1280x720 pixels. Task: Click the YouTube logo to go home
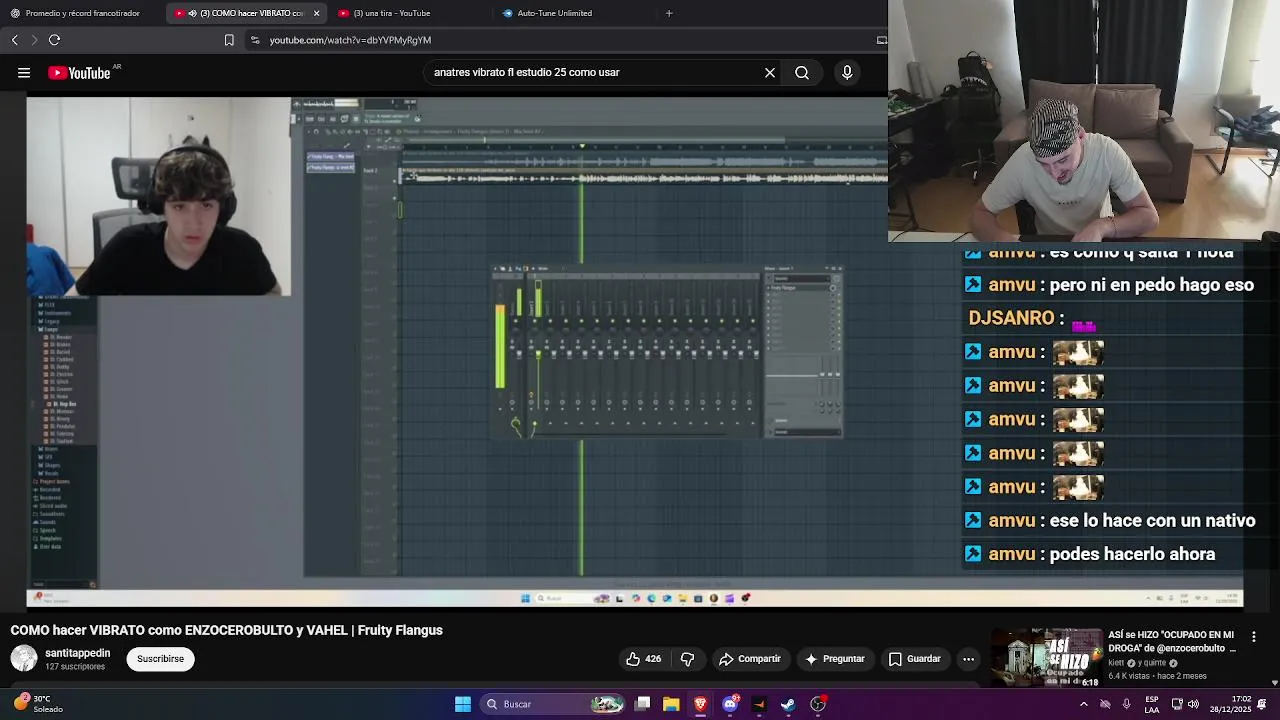tap(79, 72)
